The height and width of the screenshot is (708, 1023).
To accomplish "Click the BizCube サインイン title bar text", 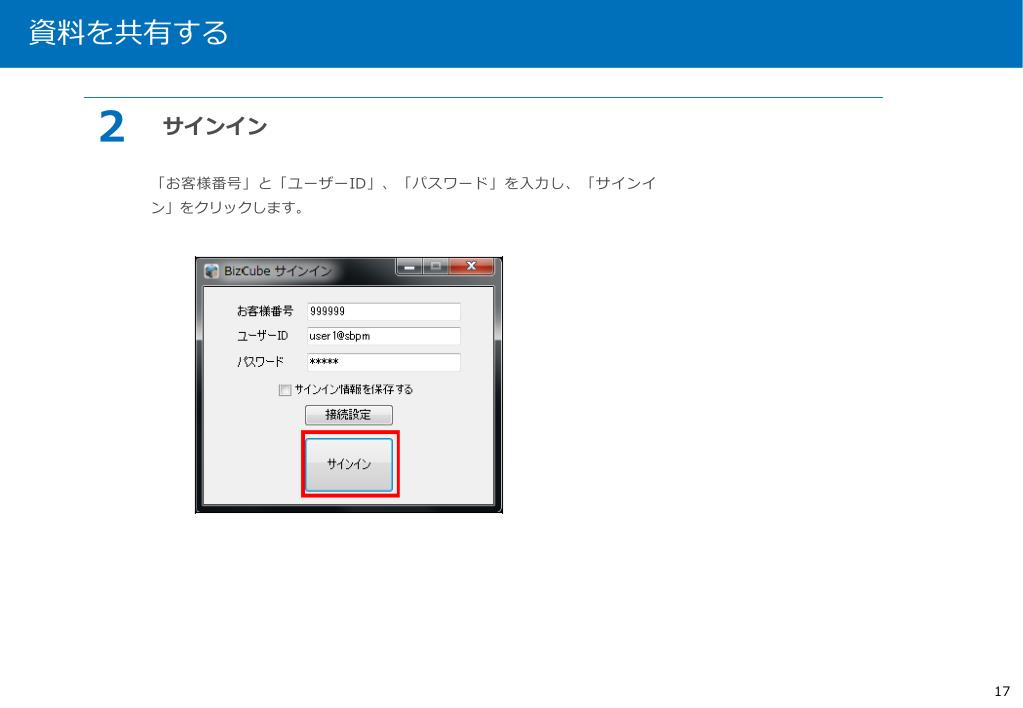I will (x=278, y=271).
